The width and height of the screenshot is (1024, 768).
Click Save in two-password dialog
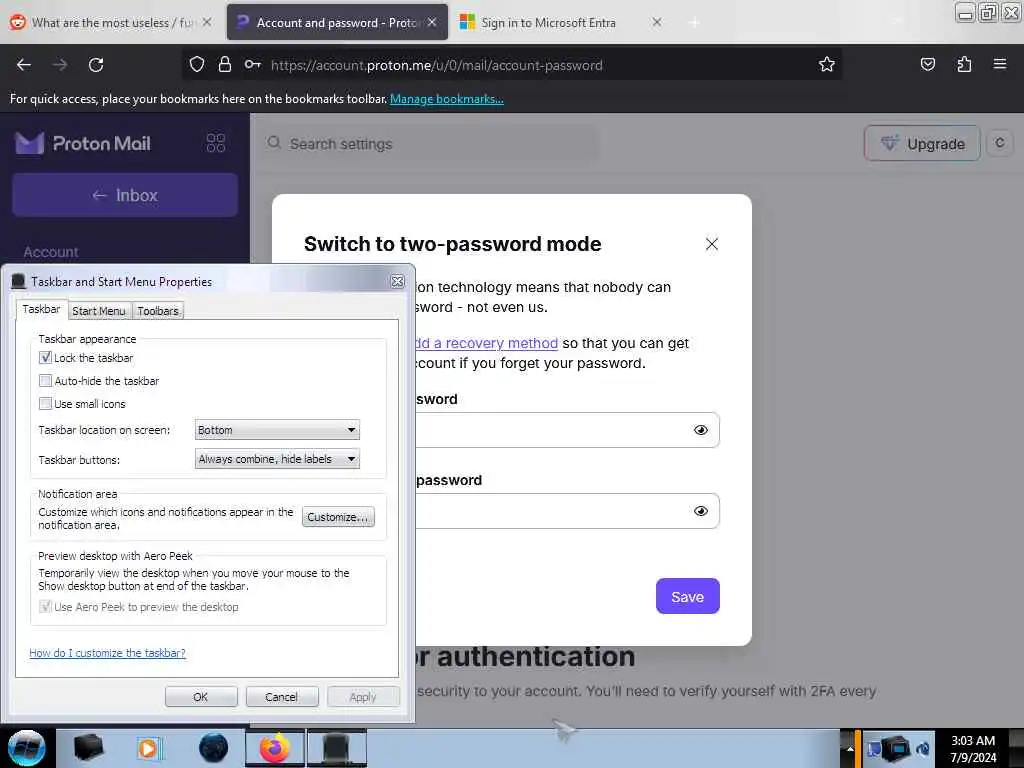click(x=688, y=596)
